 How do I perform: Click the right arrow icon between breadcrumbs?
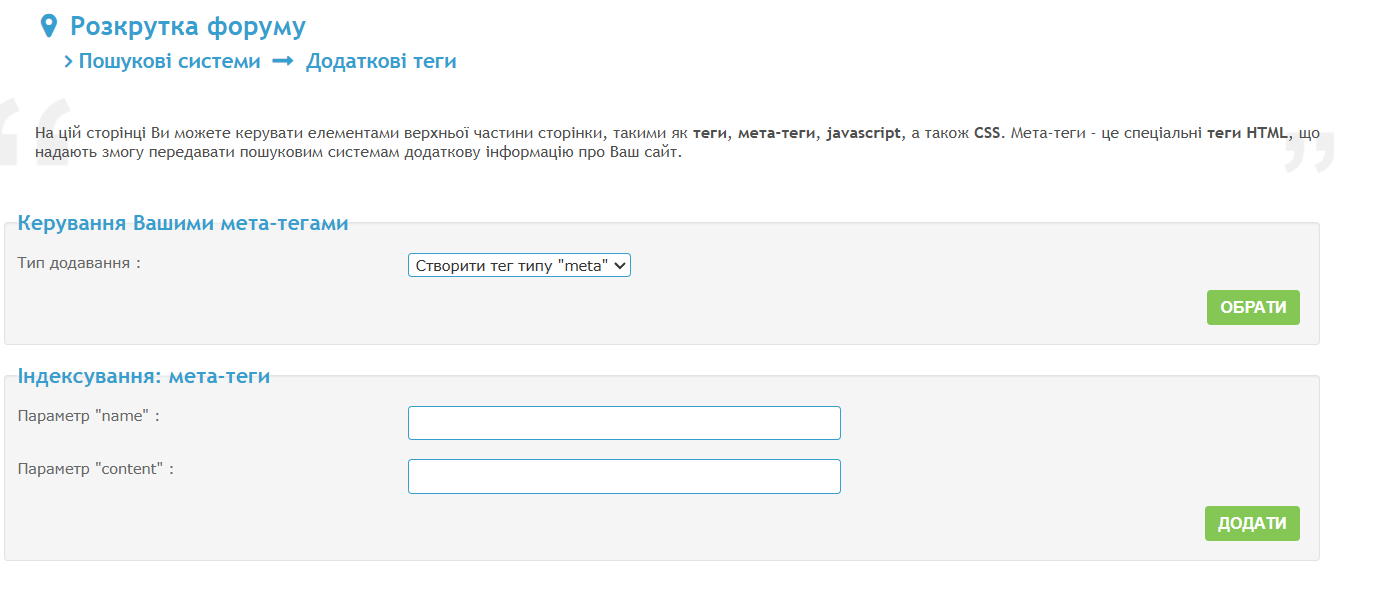click(x=283, y=62)
